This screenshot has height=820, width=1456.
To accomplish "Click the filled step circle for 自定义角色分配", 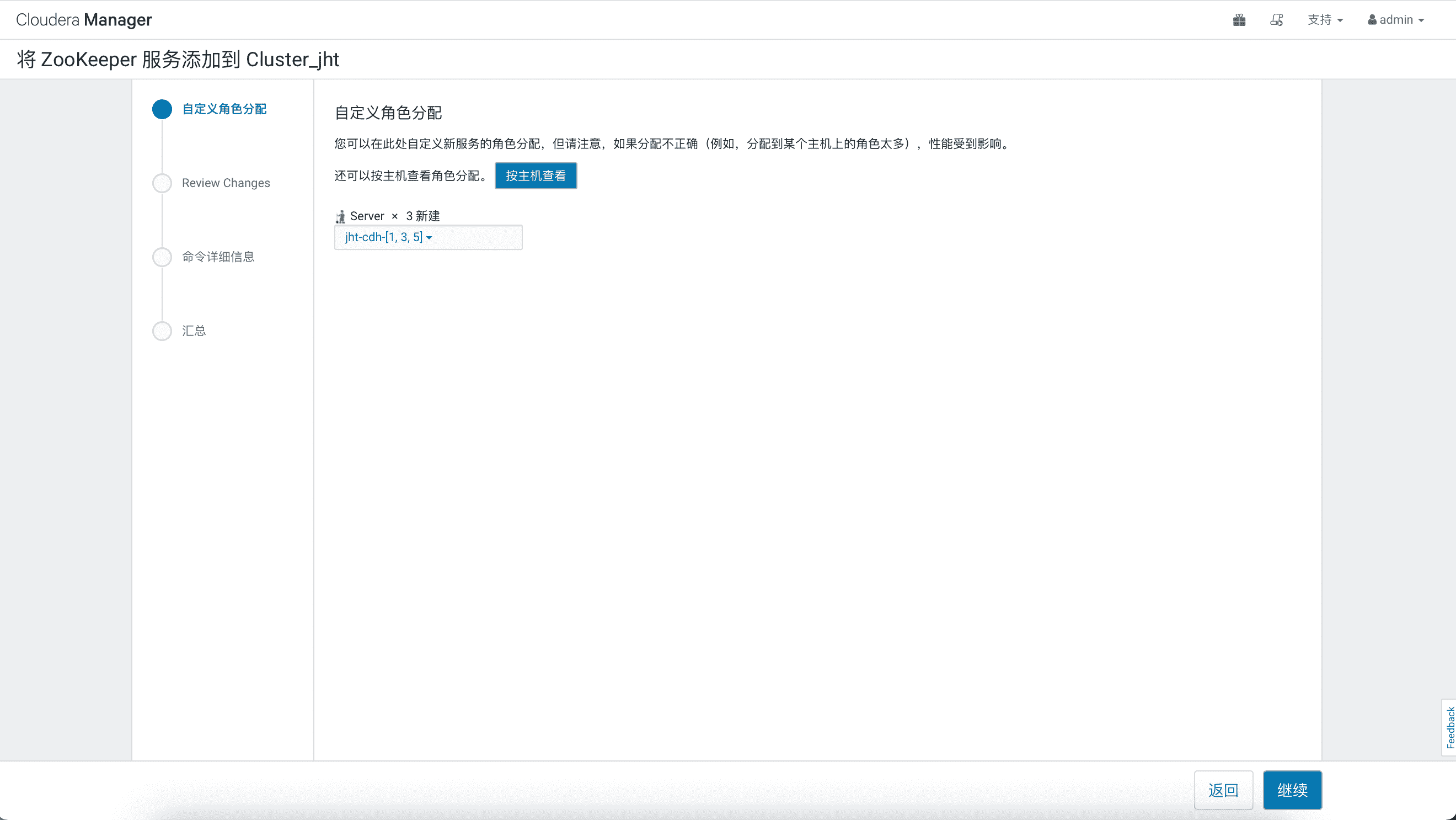I will (x=162, y=109).
